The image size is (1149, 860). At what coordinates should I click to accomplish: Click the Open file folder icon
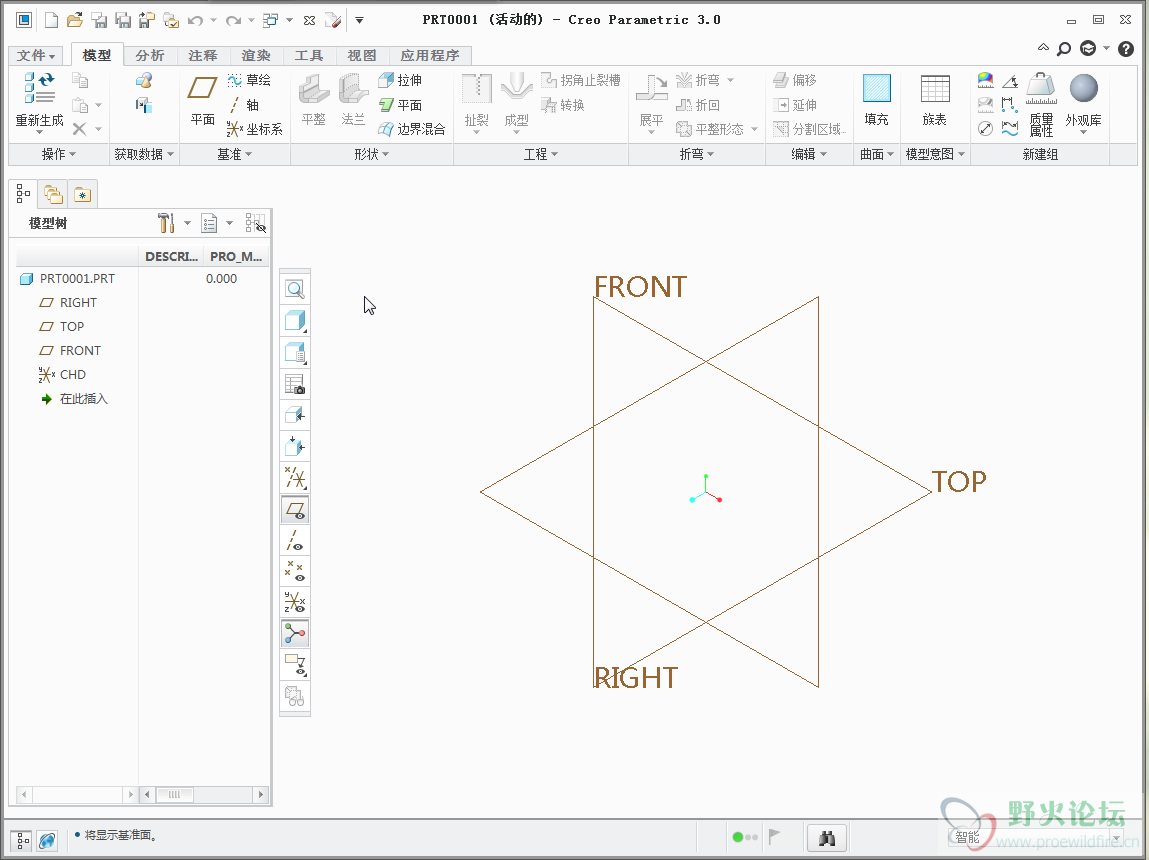[x=75, y=21]
